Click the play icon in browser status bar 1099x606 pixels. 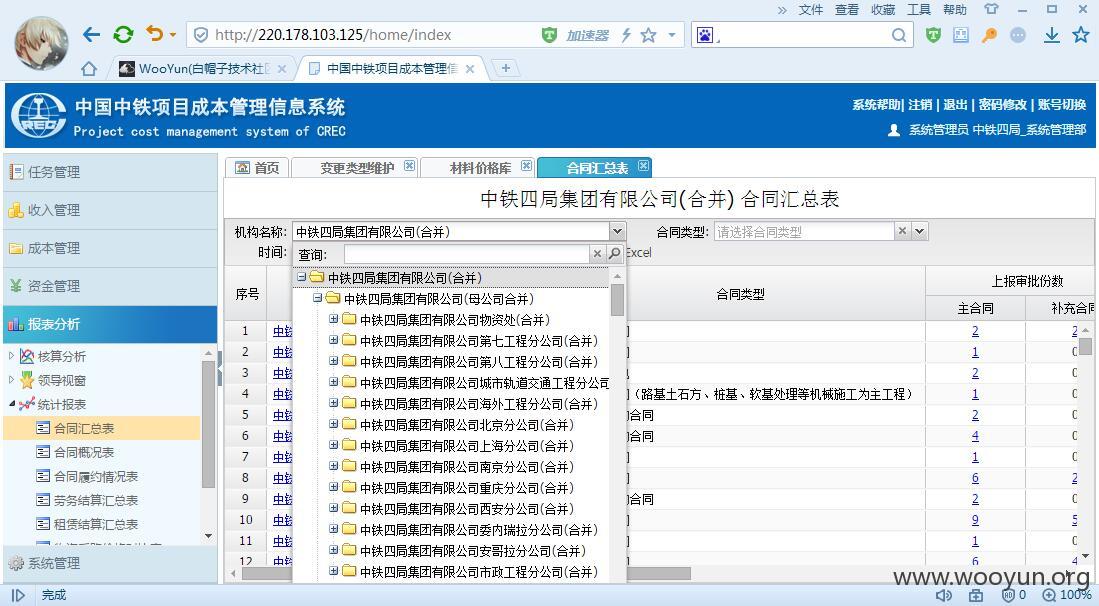pyautogui.click(x=18, y=595)
